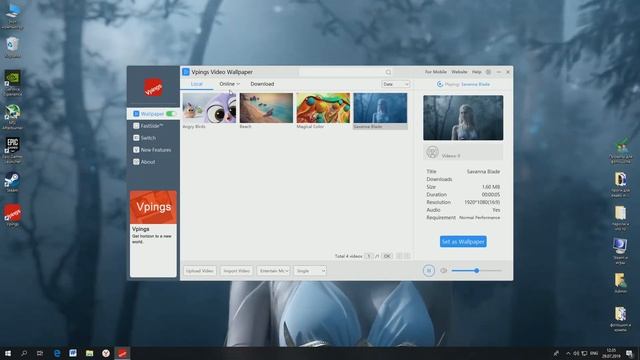Open the New Features sidebar item
The width and height of the screenshot is (640, 360).
coord(153,150)
